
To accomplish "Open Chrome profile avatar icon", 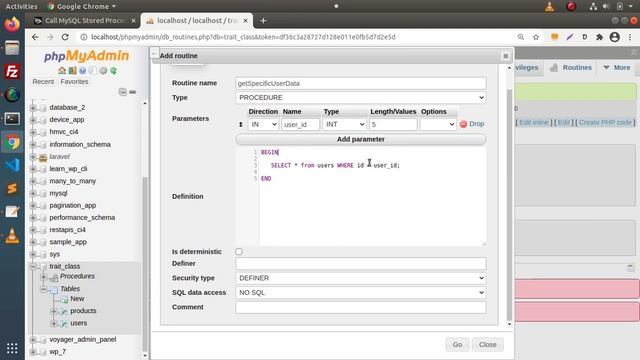I will tap(614, 37).
